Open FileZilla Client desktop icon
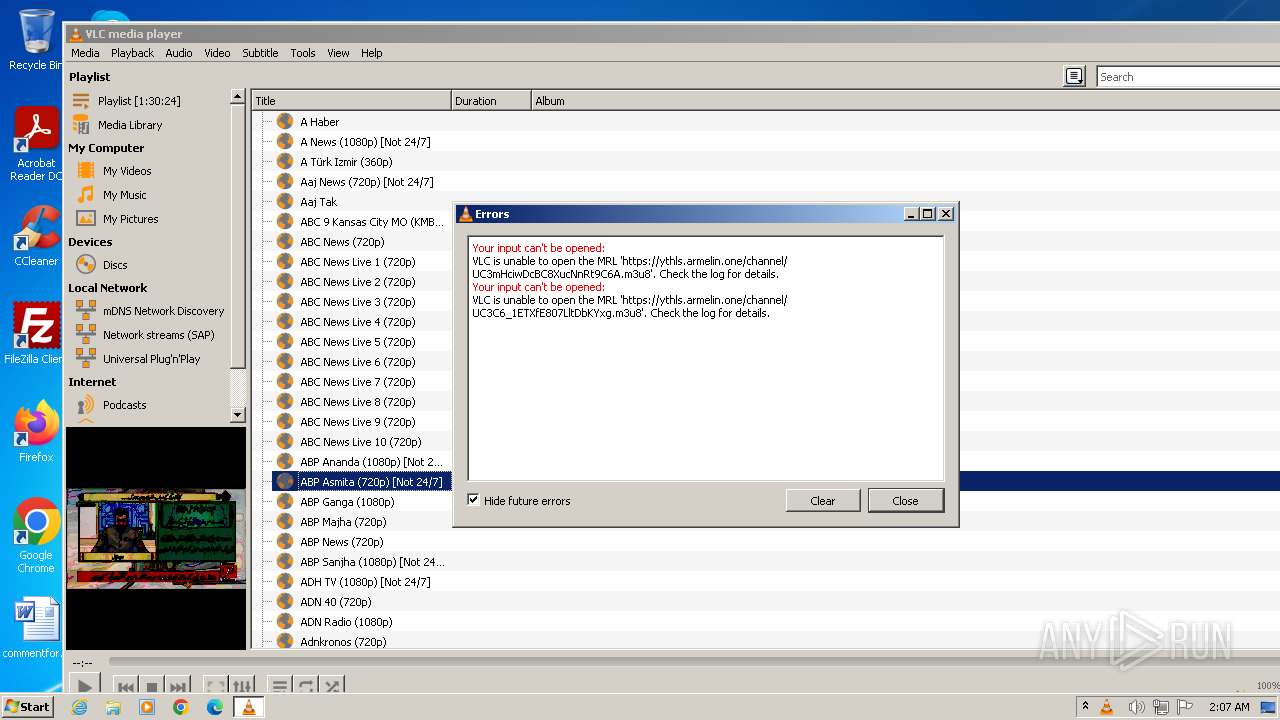 [x=36, y=333]
